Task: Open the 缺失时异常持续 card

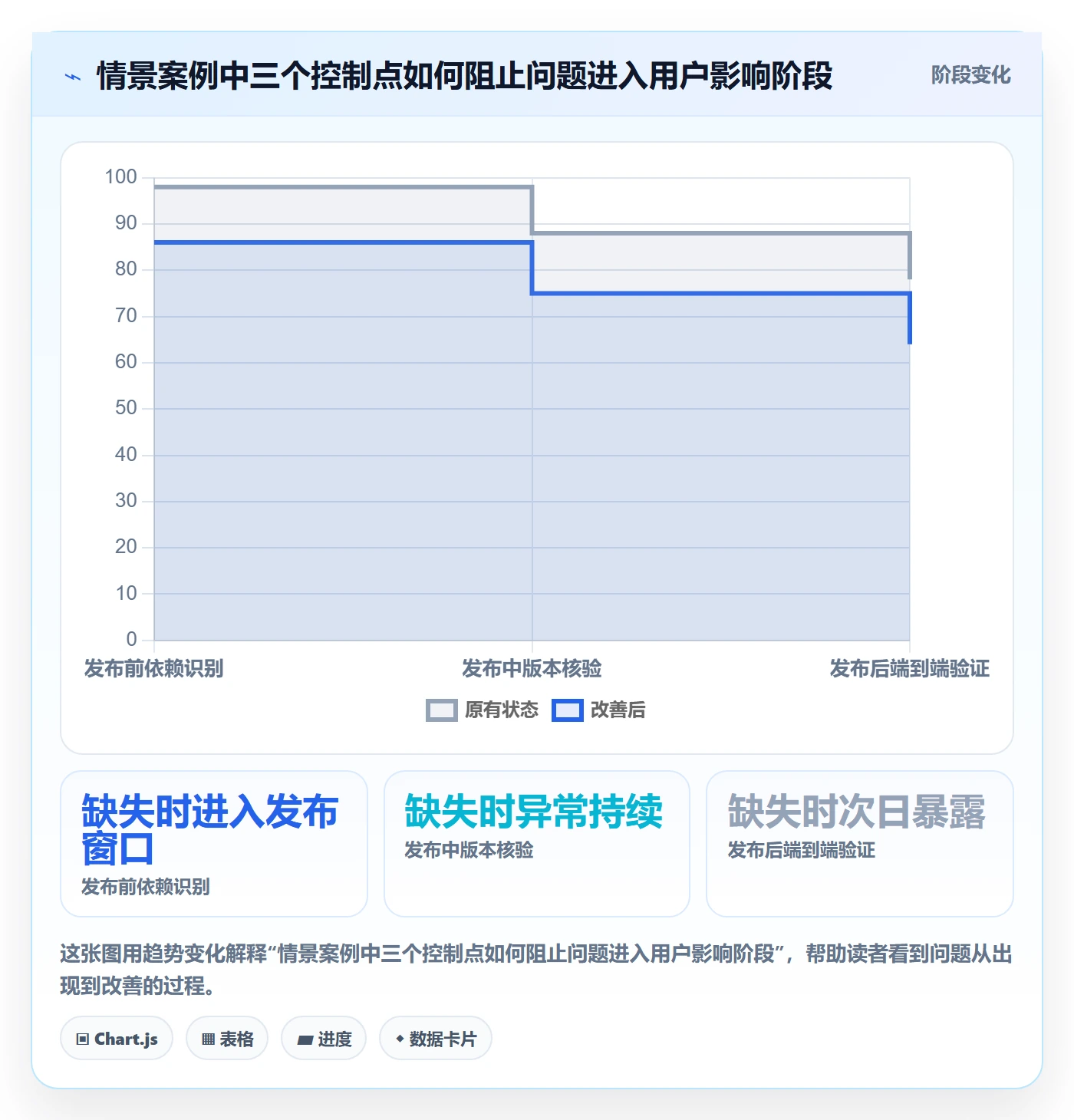Action: [x=537, y=844]
